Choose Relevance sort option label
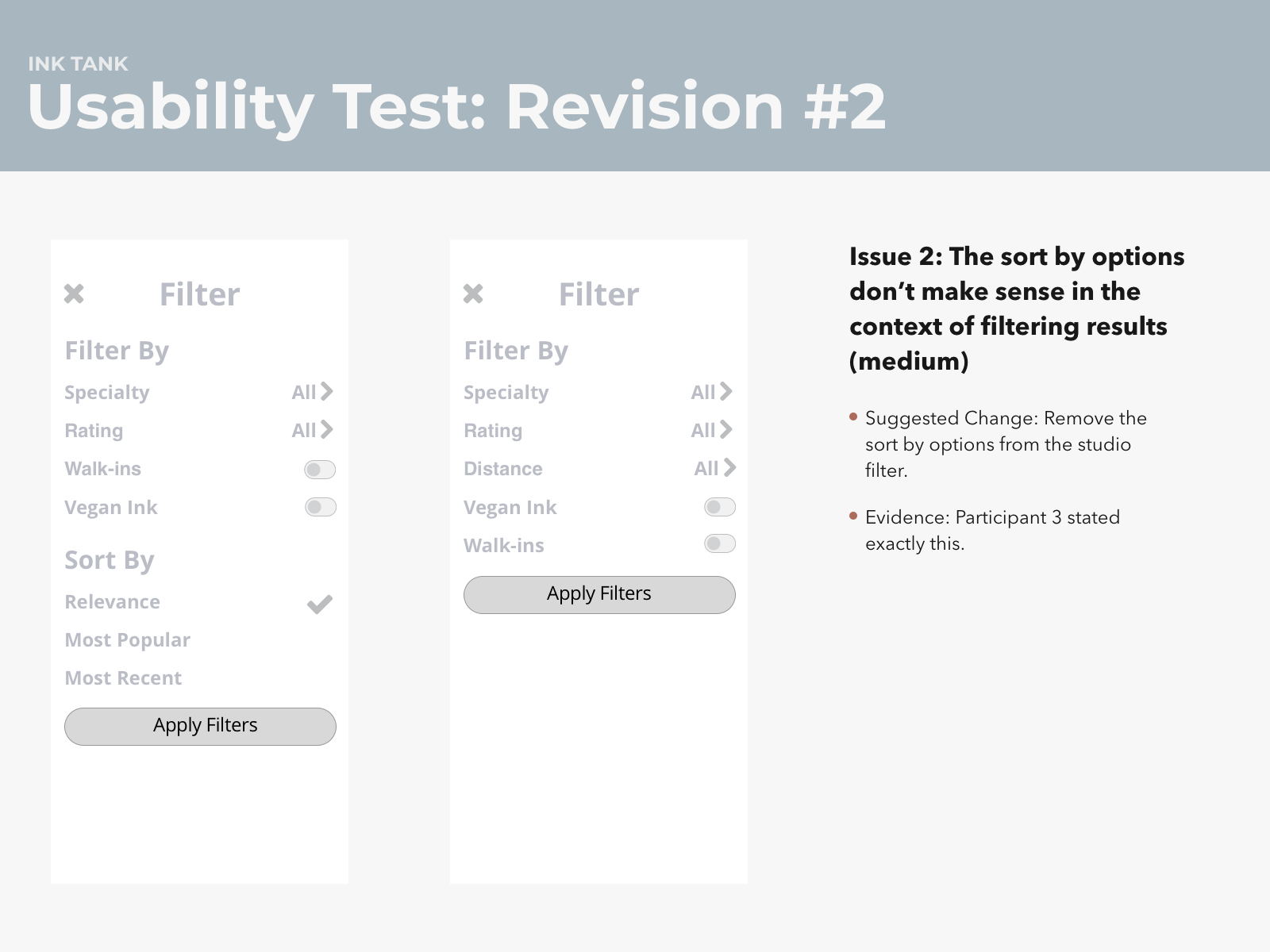 point(112,602)
